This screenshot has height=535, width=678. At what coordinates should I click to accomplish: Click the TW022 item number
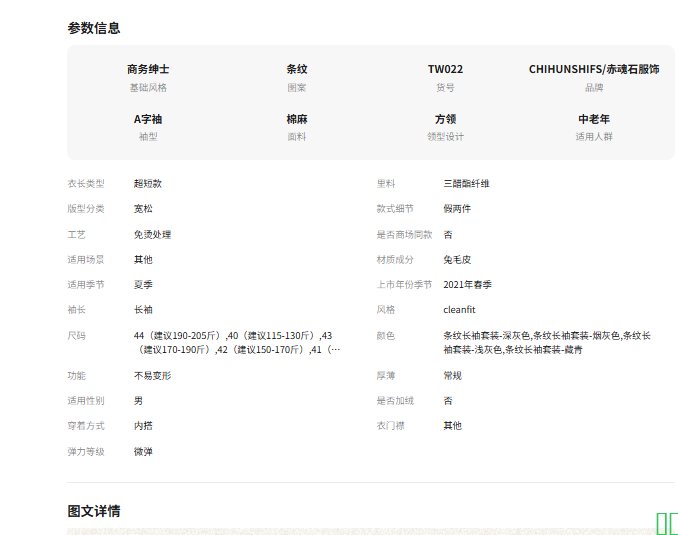[445, 69]
